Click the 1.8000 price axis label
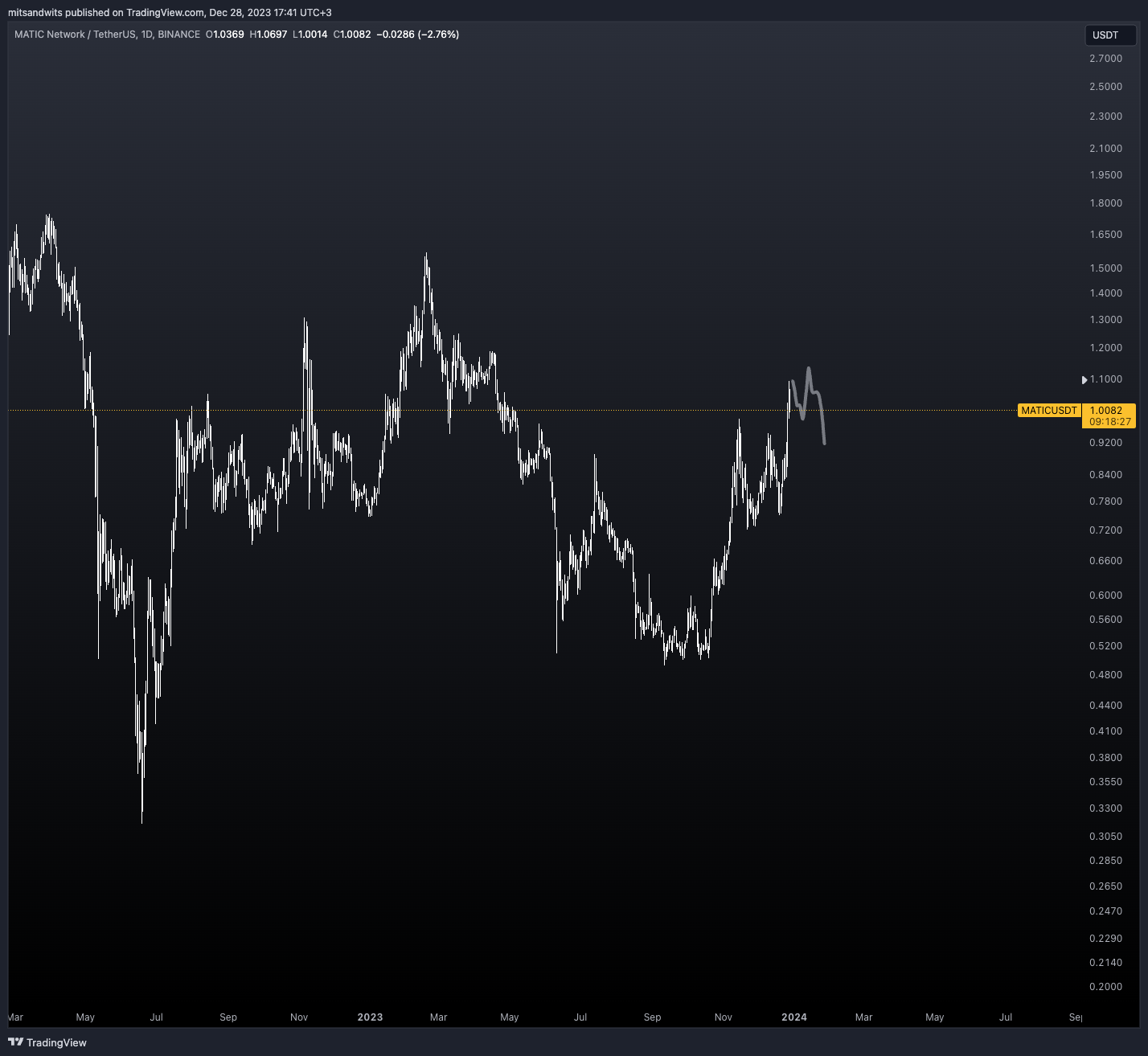 (1105, 203)
